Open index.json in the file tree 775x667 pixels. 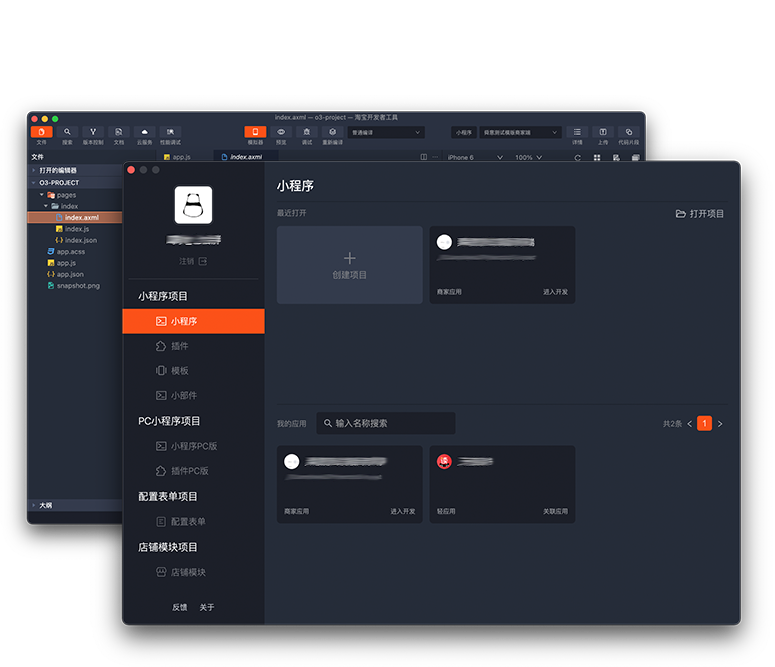click(75, 240)
